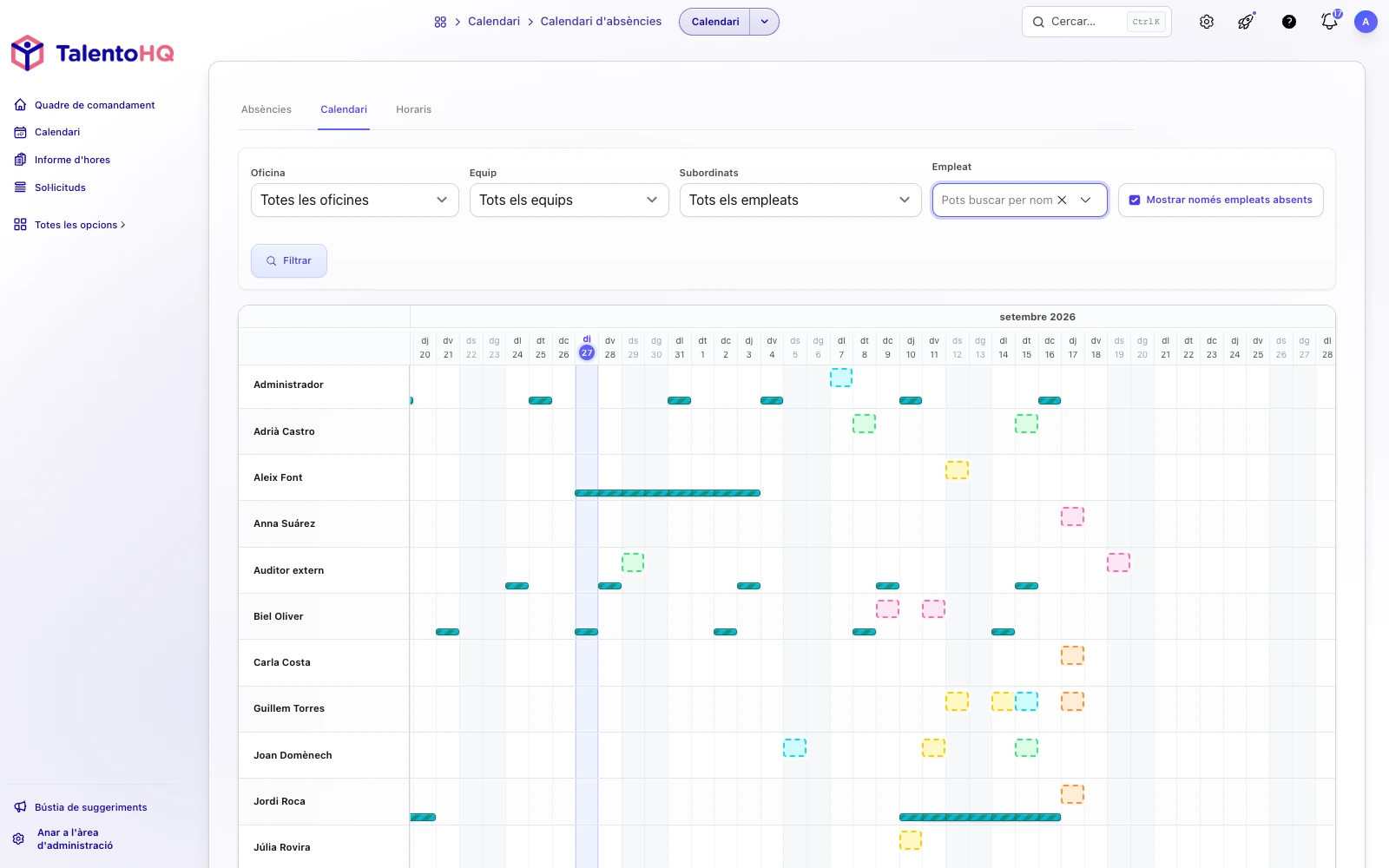Open the notifications bell

pos(1330,21)
